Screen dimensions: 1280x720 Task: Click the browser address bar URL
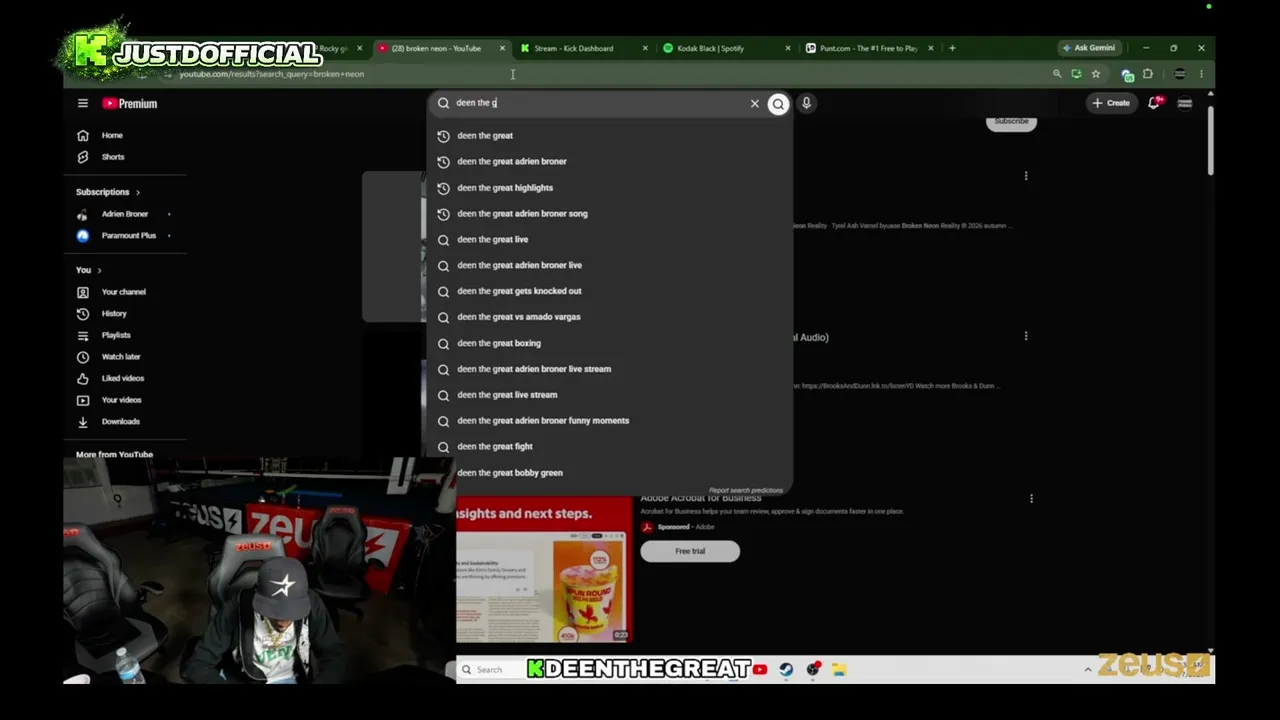(x=272, y=74)
